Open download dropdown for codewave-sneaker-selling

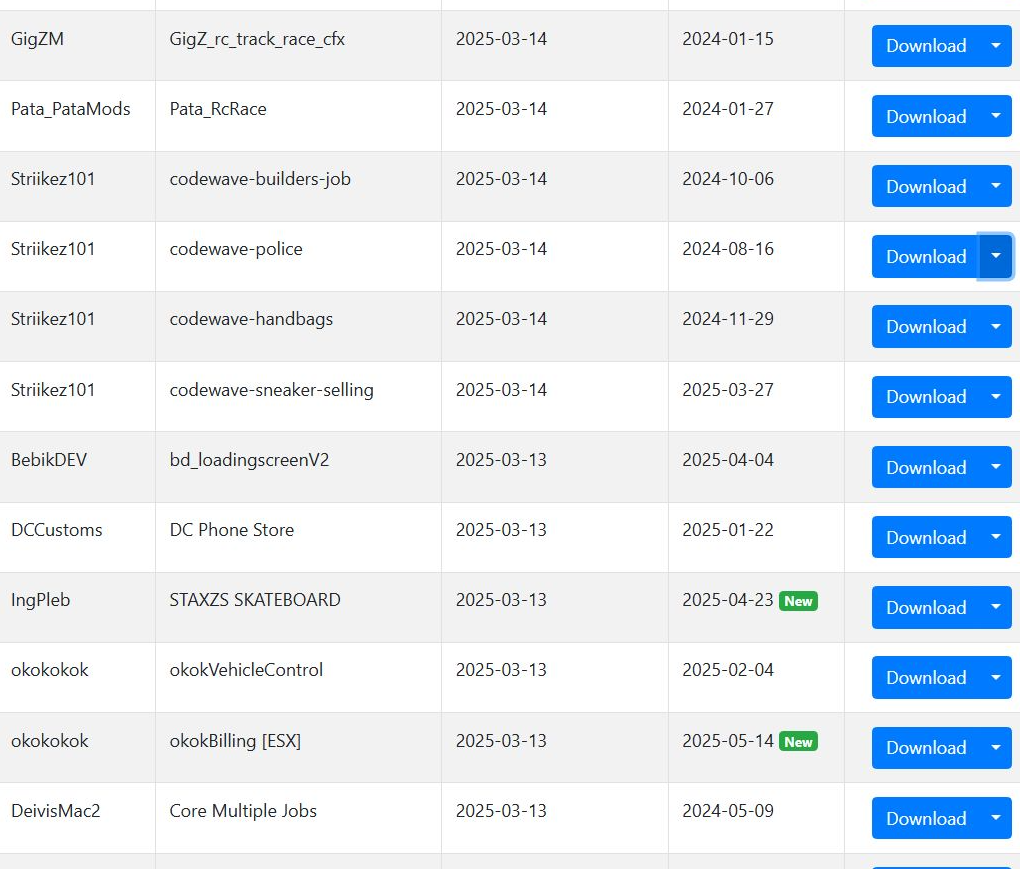pyautogui.click(x=995, y=397)
